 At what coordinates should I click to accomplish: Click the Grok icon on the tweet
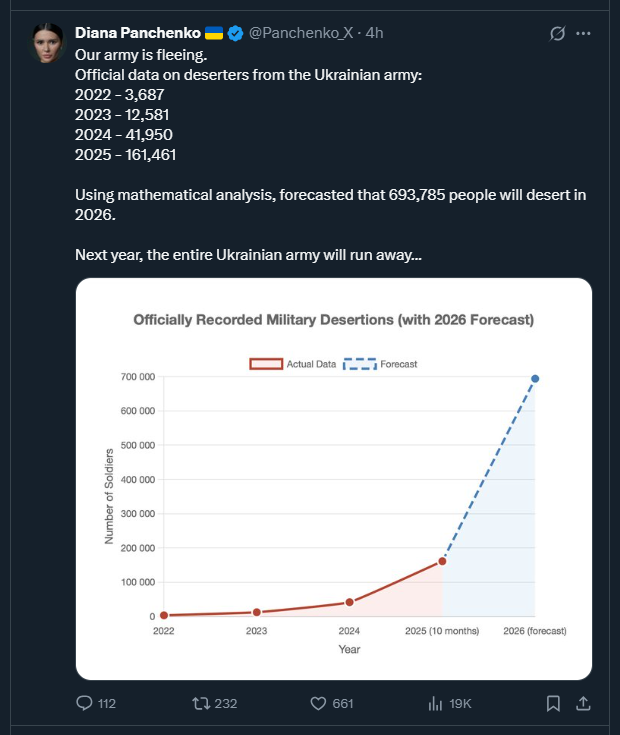tap(558, 33)
